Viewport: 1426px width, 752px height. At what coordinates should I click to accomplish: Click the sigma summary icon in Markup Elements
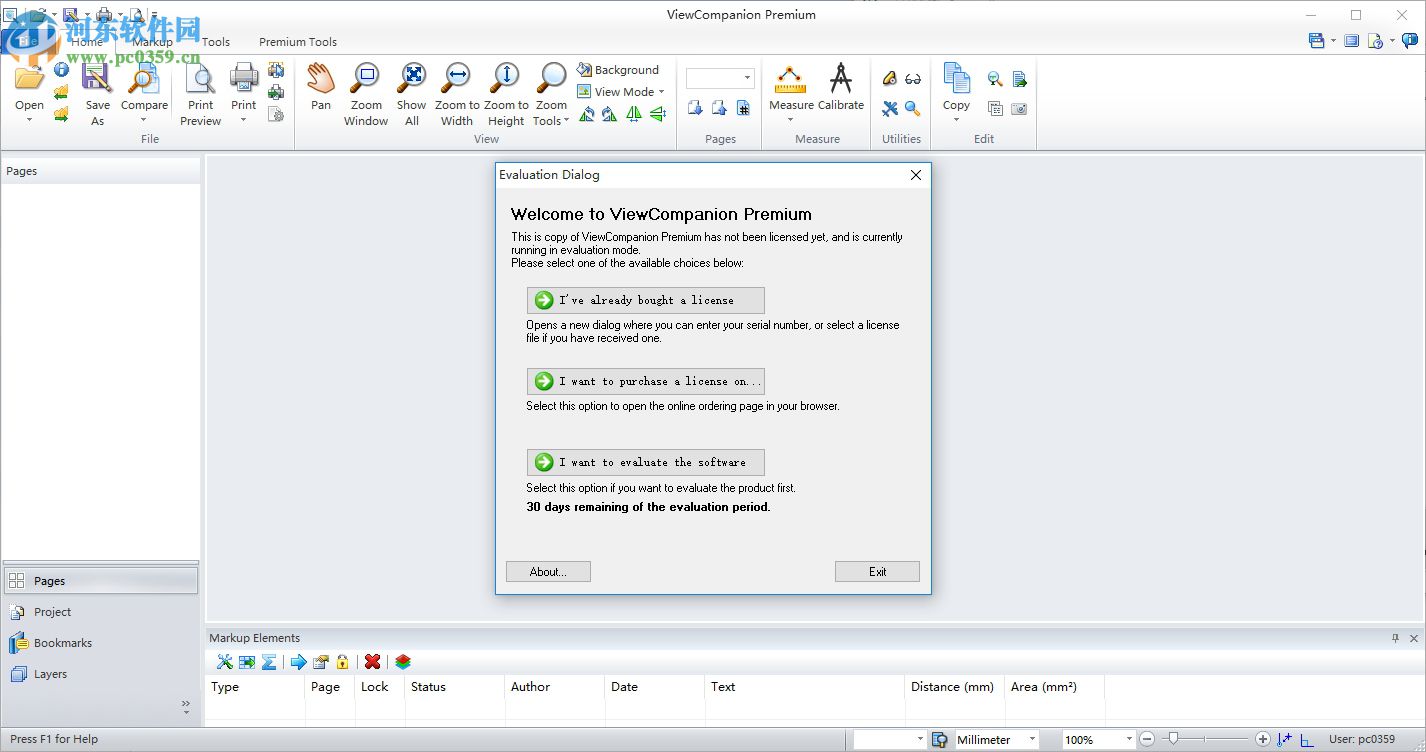(x=269, y=662)
